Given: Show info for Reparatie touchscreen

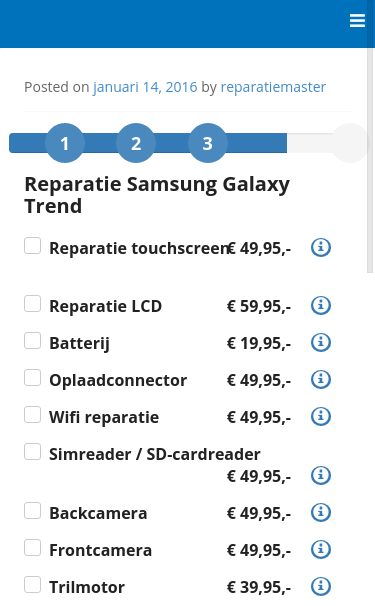Looking at the screenshot, I should point(321,247).
